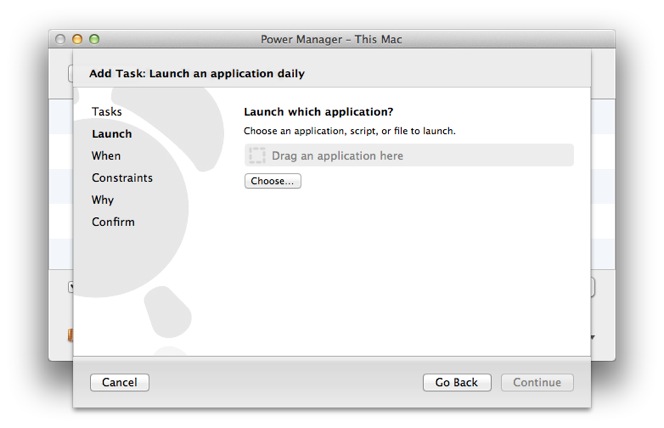Click the Cancel button
Viewport: 664px width, 428px height.
pos(119,382)
